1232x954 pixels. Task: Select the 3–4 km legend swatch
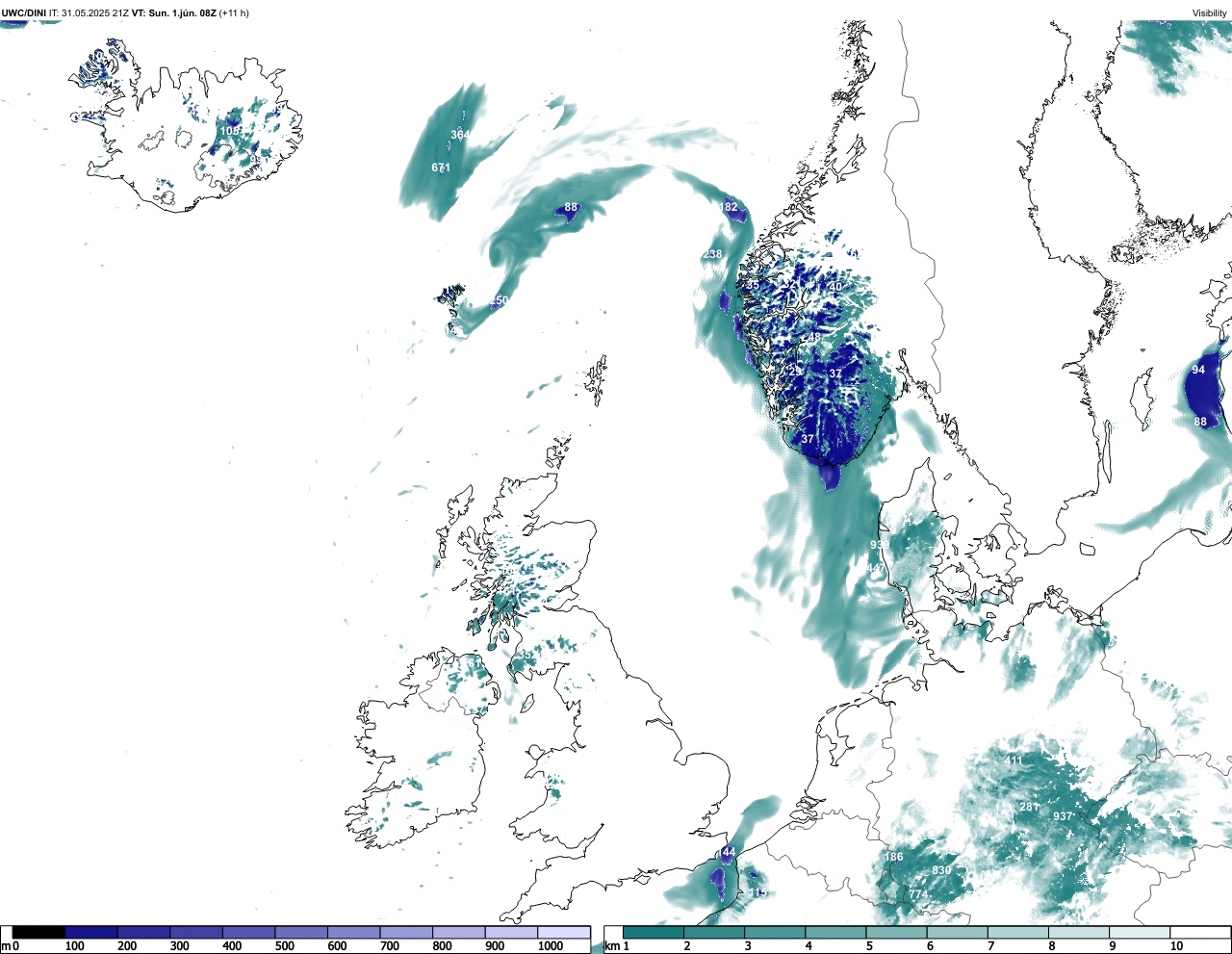coord(775,932)
